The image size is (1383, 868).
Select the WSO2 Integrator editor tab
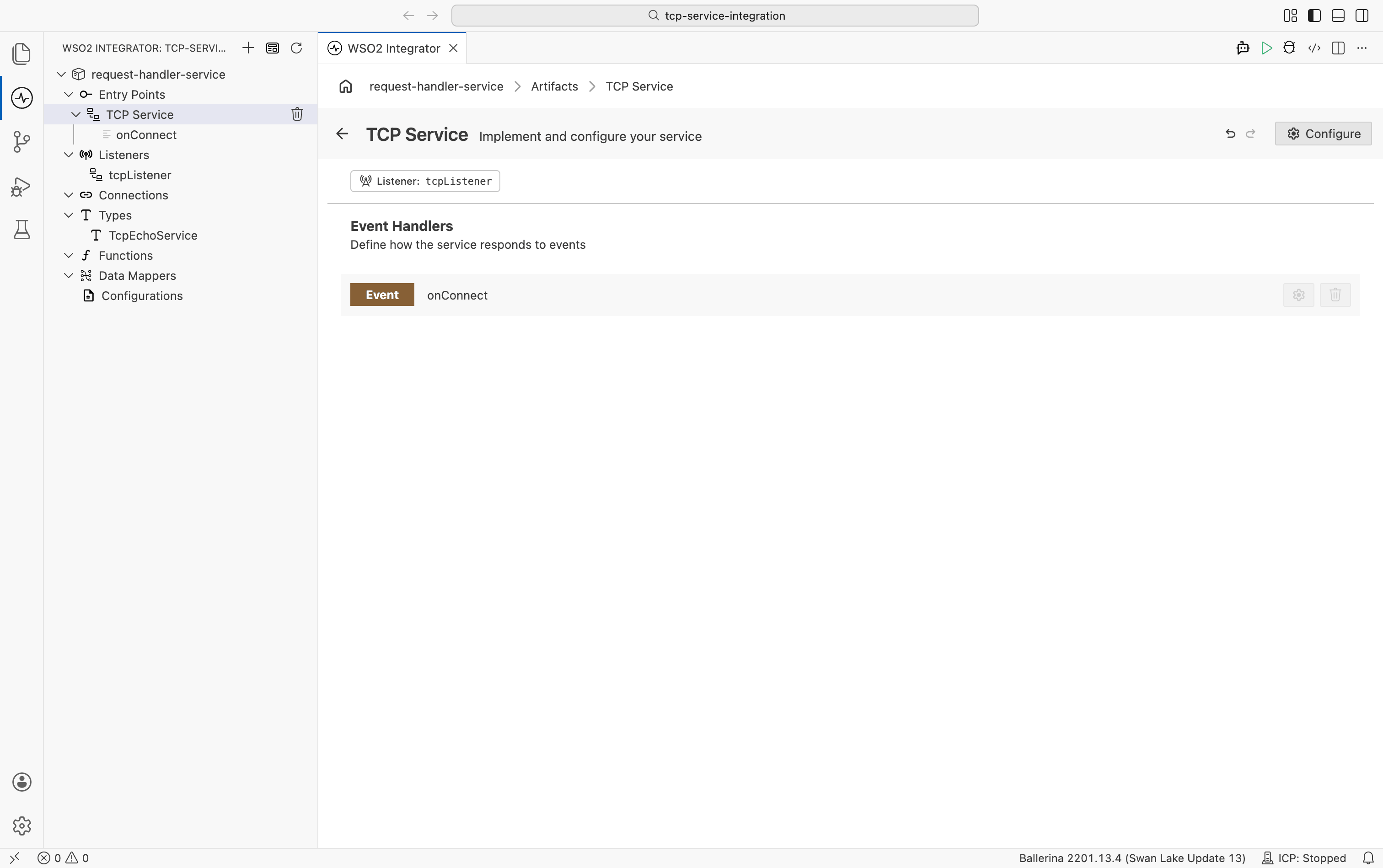pos(393,48)
